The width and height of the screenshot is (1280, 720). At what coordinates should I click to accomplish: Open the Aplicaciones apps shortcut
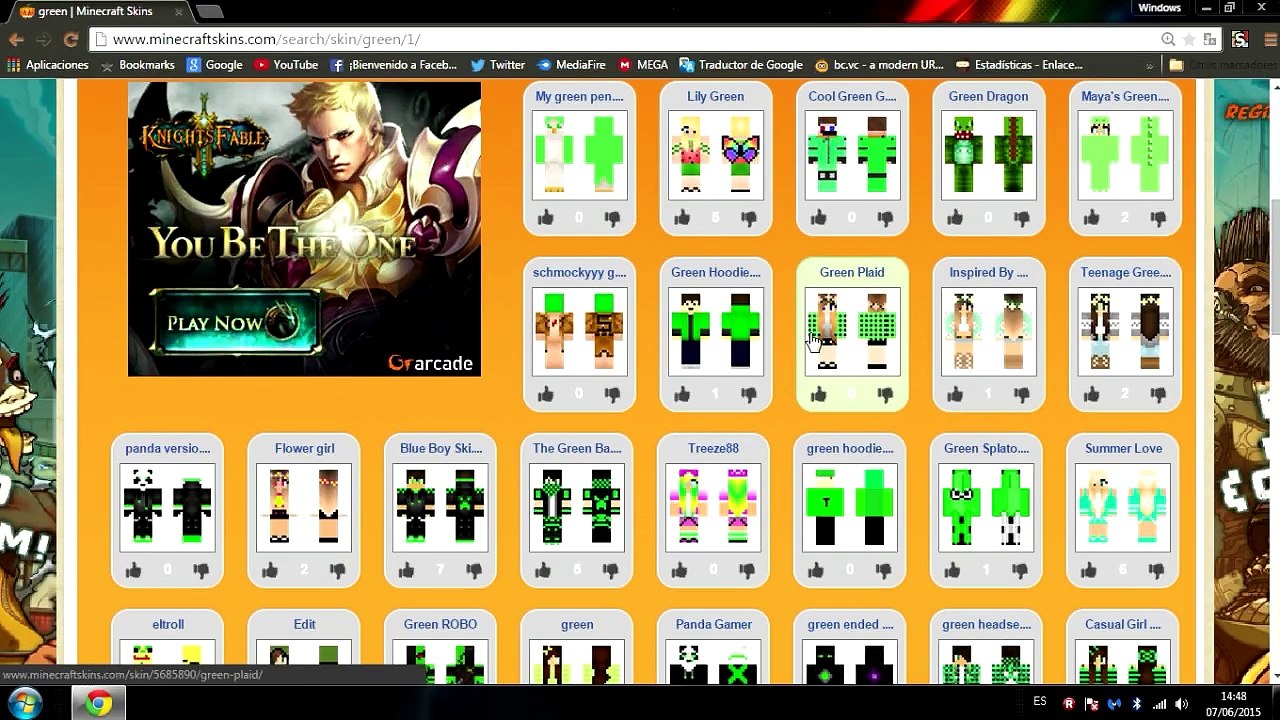[48, 65]
